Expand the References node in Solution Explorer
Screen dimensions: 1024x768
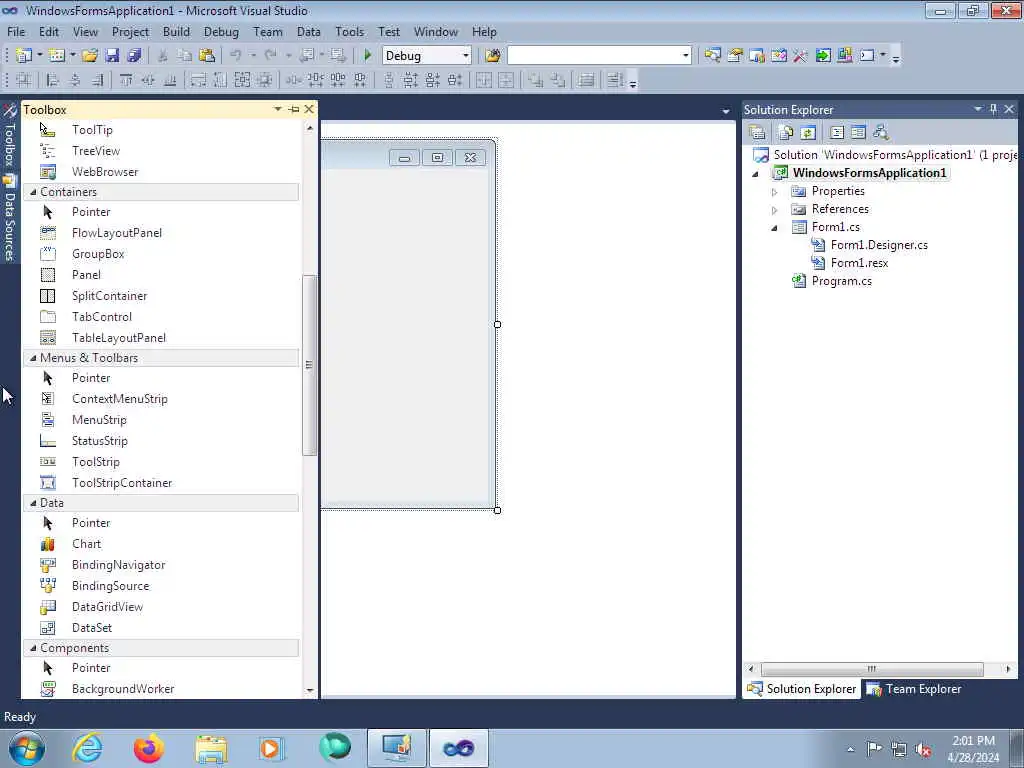775,210
